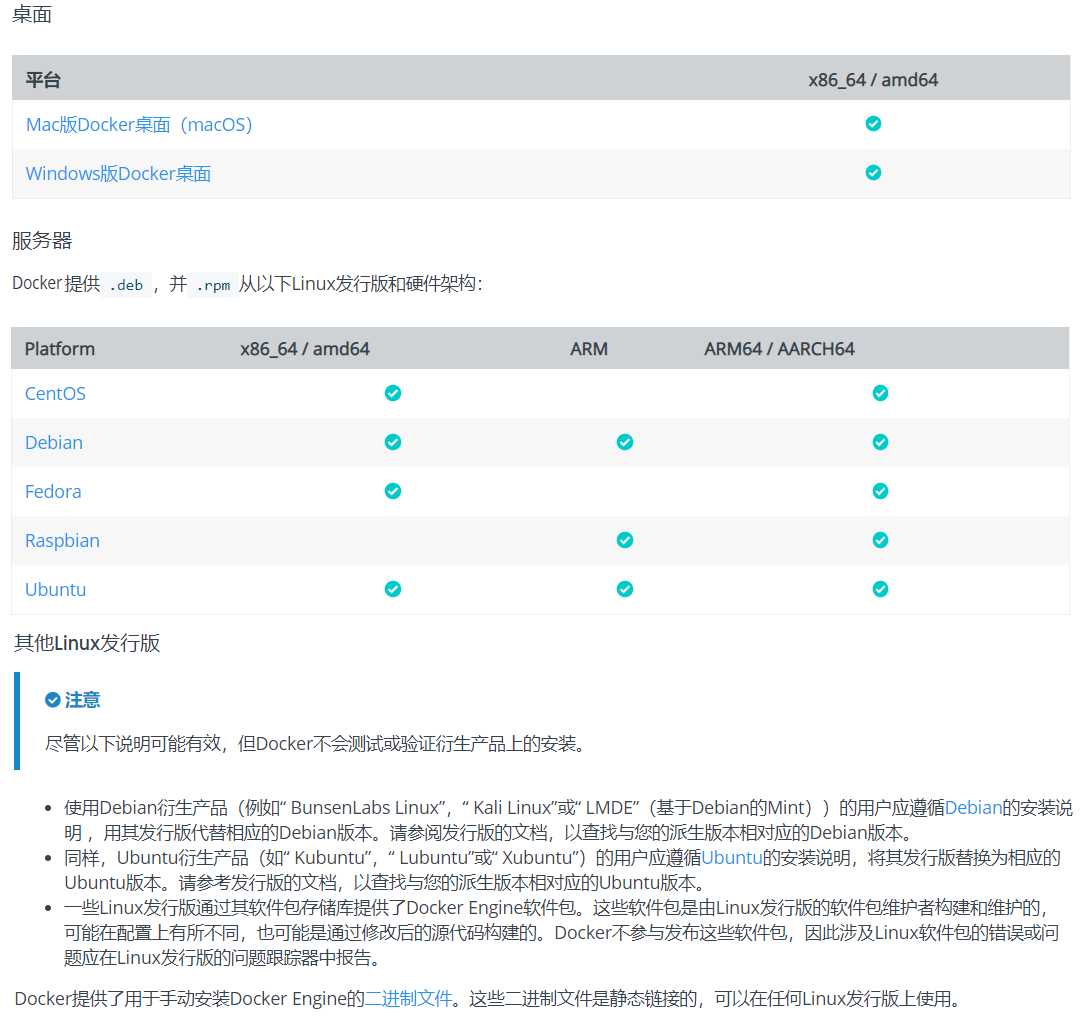Image resolution: width=1083 pixels, height=1018 pixels.
Task: Click Fedora ARM64 check icon
Action: click(x=880, y=491)
